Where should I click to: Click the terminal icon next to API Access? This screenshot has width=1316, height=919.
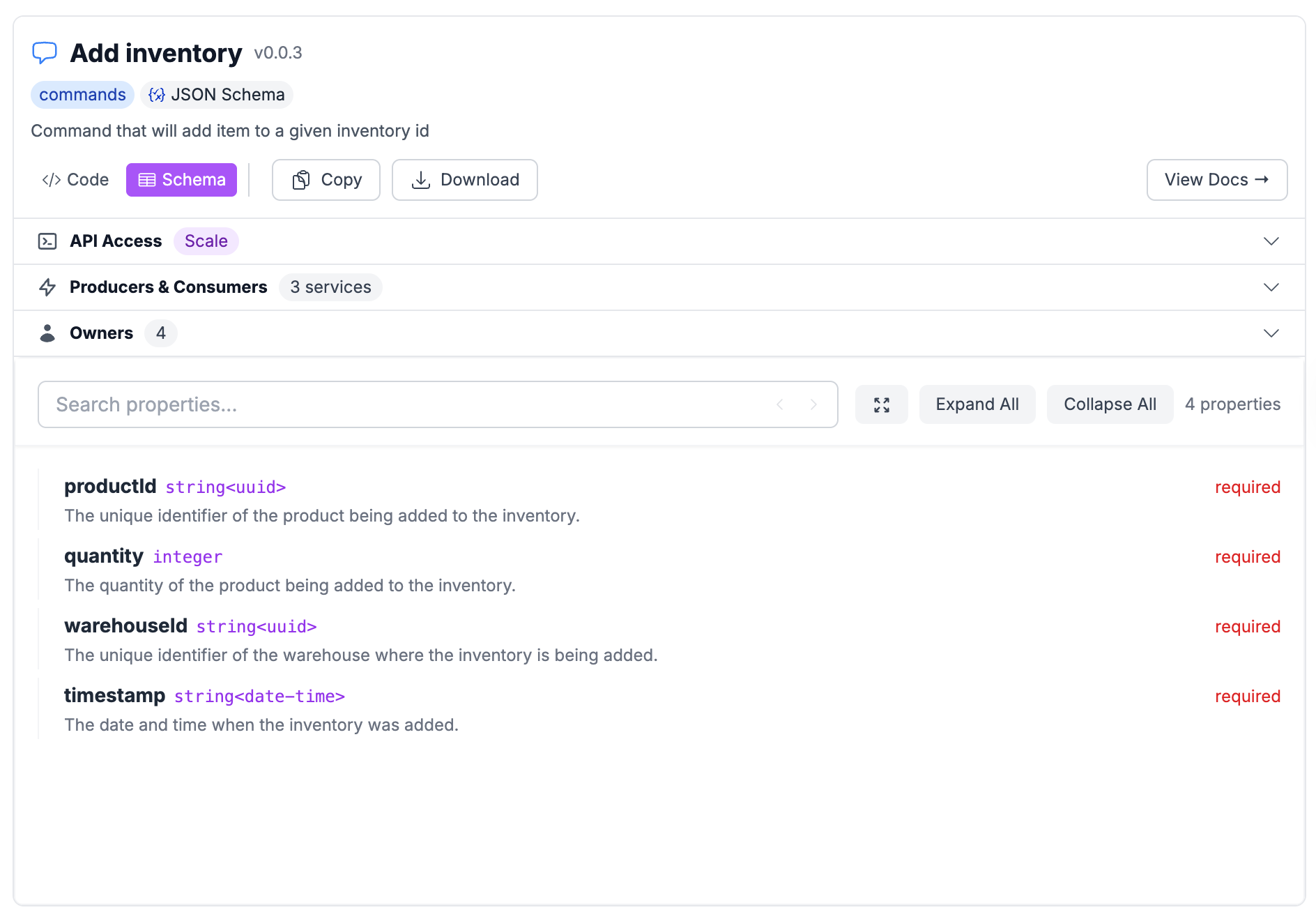(47, 241)
